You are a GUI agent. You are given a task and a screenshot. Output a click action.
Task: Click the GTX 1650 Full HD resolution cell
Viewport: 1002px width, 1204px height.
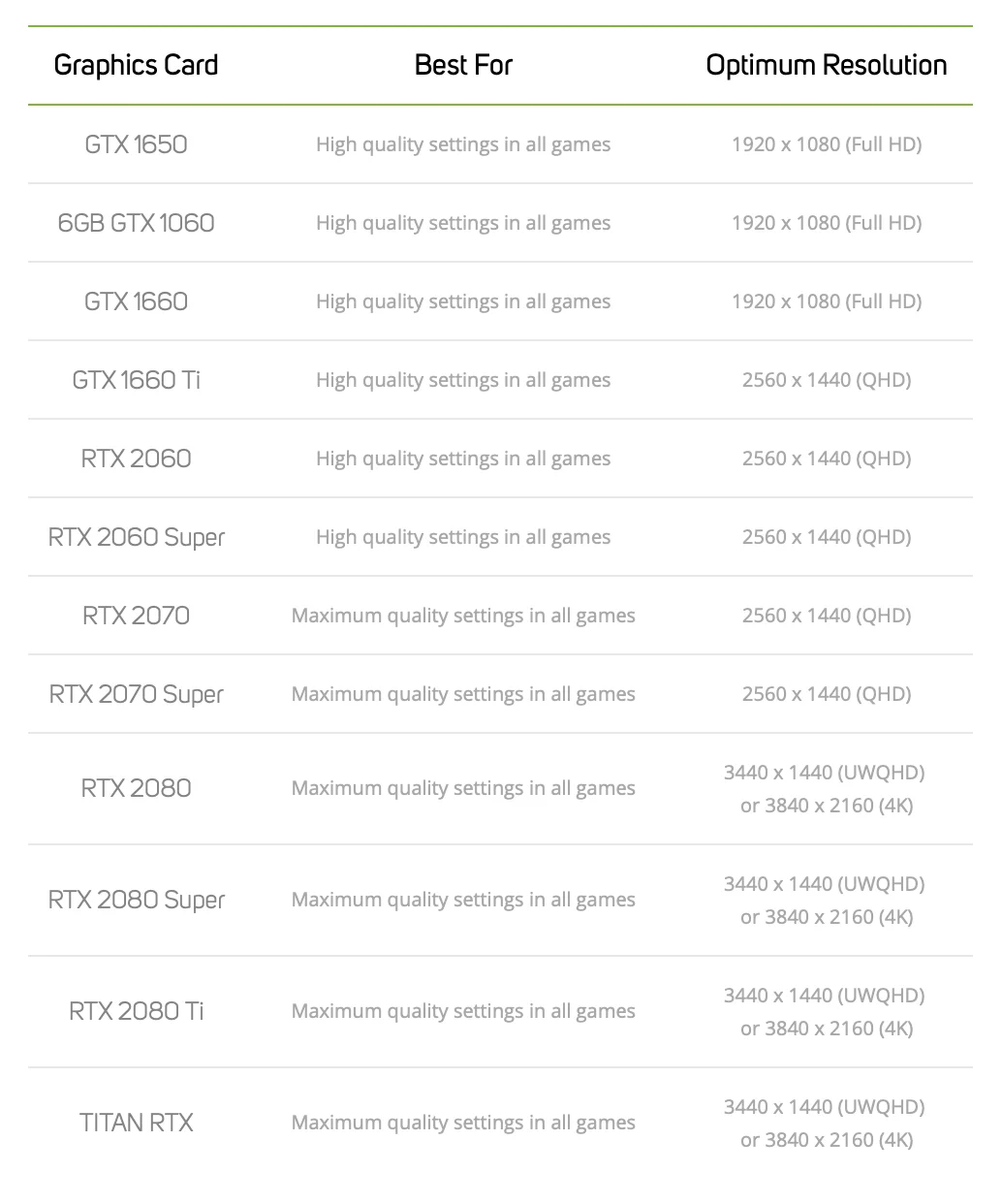pos(827,144)
